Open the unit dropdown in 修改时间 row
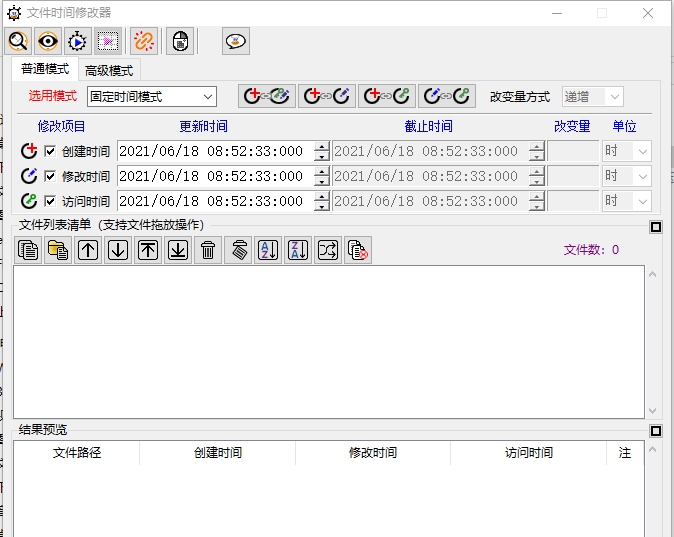 627,176
